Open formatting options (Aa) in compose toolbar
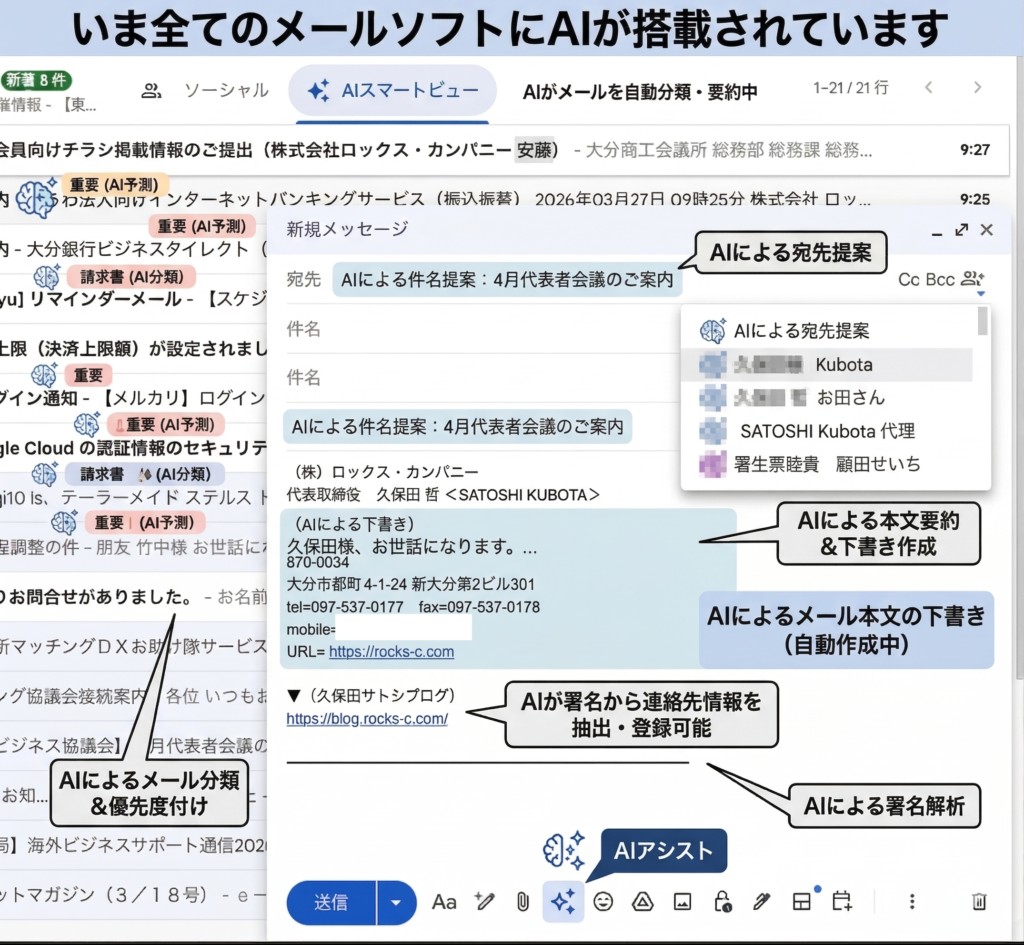Screen dimensions: 1024x945 [x=444, y=902]
